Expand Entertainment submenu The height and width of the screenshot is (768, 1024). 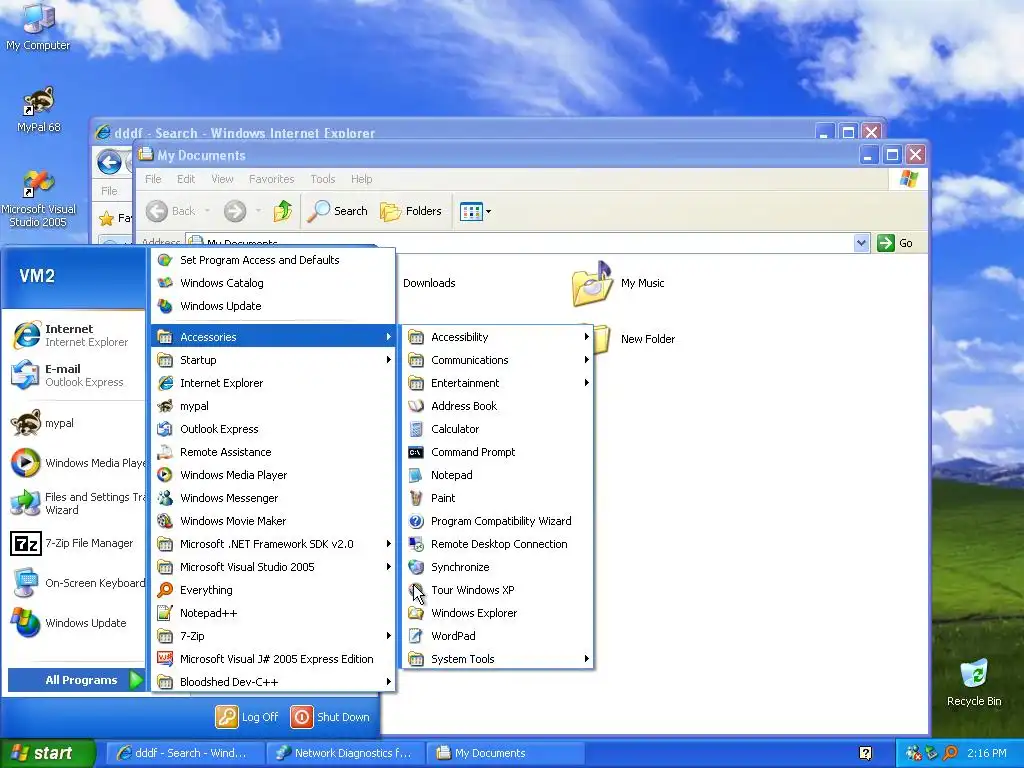point(497,383)
